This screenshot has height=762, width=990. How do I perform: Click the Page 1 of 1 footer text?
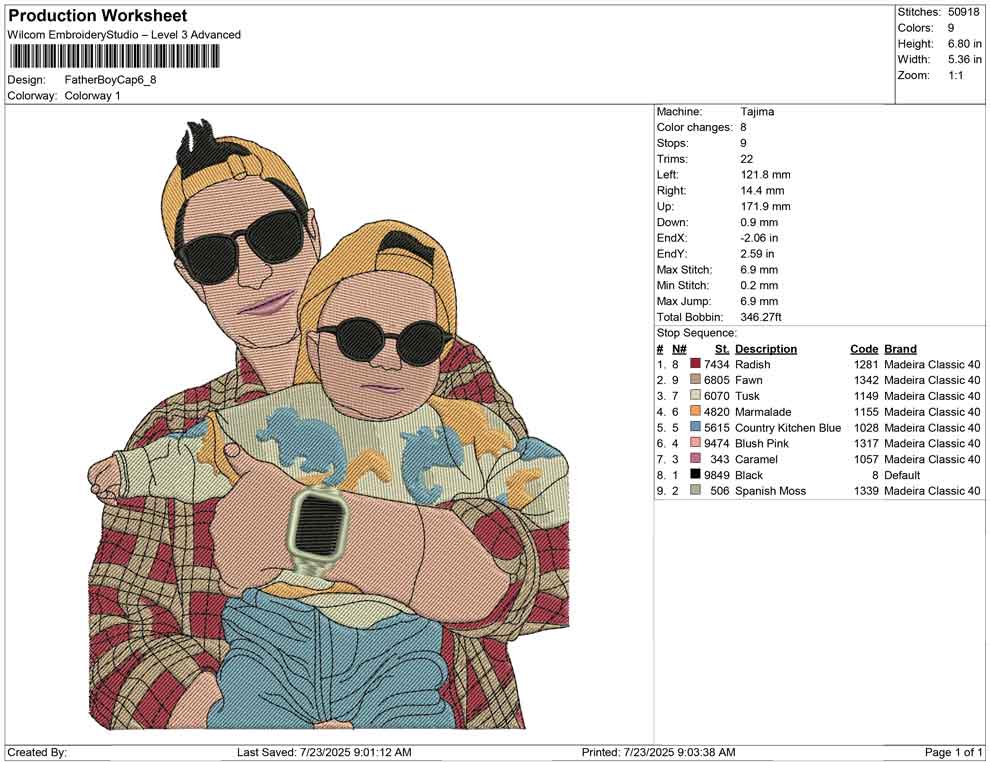[953, 752]
